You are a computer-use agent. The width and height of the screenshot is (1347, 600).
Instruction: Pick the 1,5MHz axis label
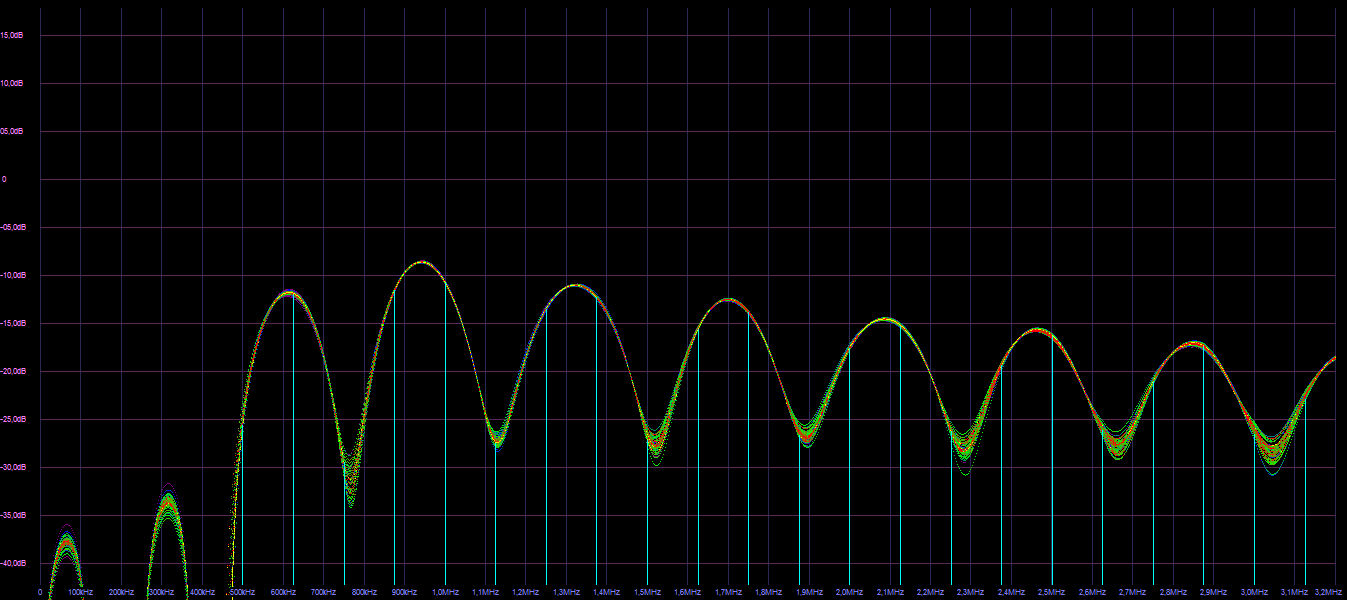pyautogui.click(x=647, y=593)
